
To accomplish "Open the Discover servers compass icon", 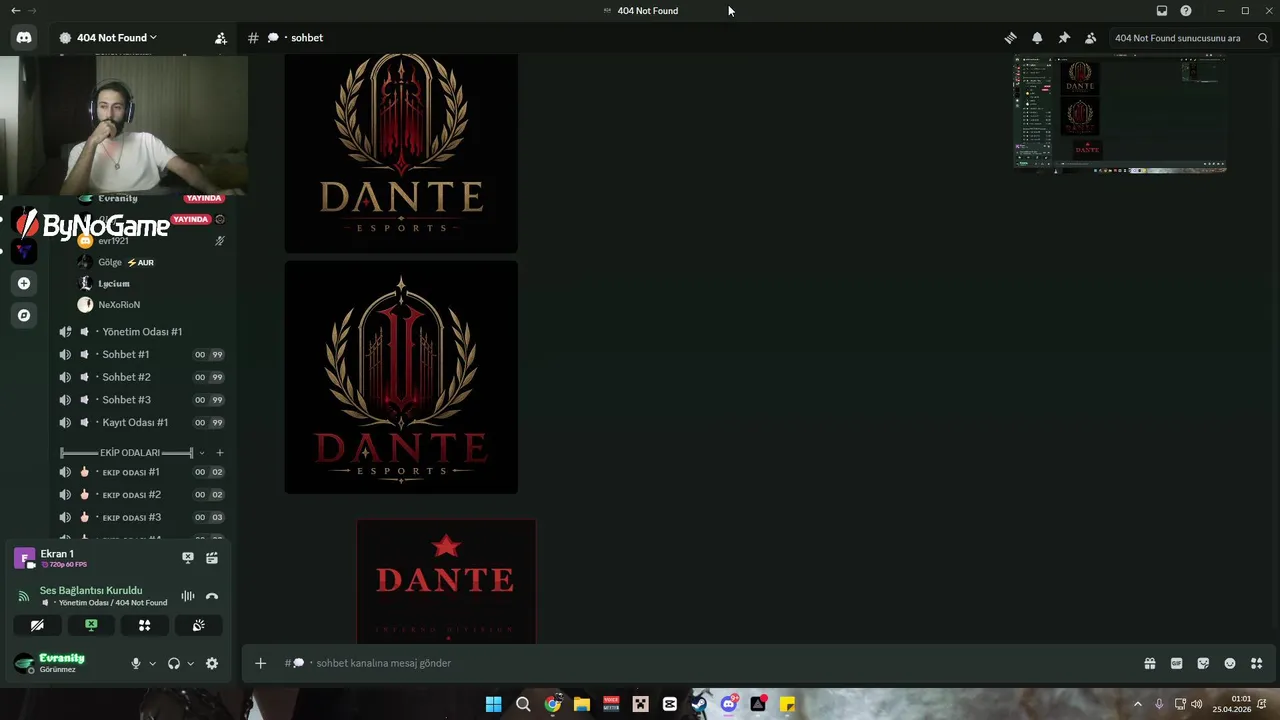I will tap(24, 315).
